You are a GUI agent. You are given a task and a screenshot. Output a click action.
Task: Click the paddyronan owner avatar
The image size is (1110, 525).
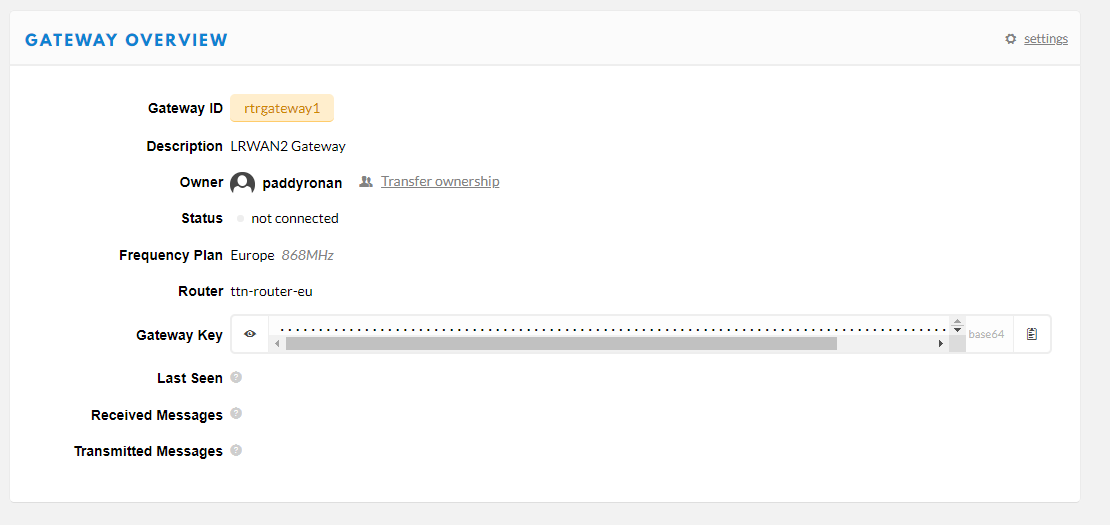[242, 183]
